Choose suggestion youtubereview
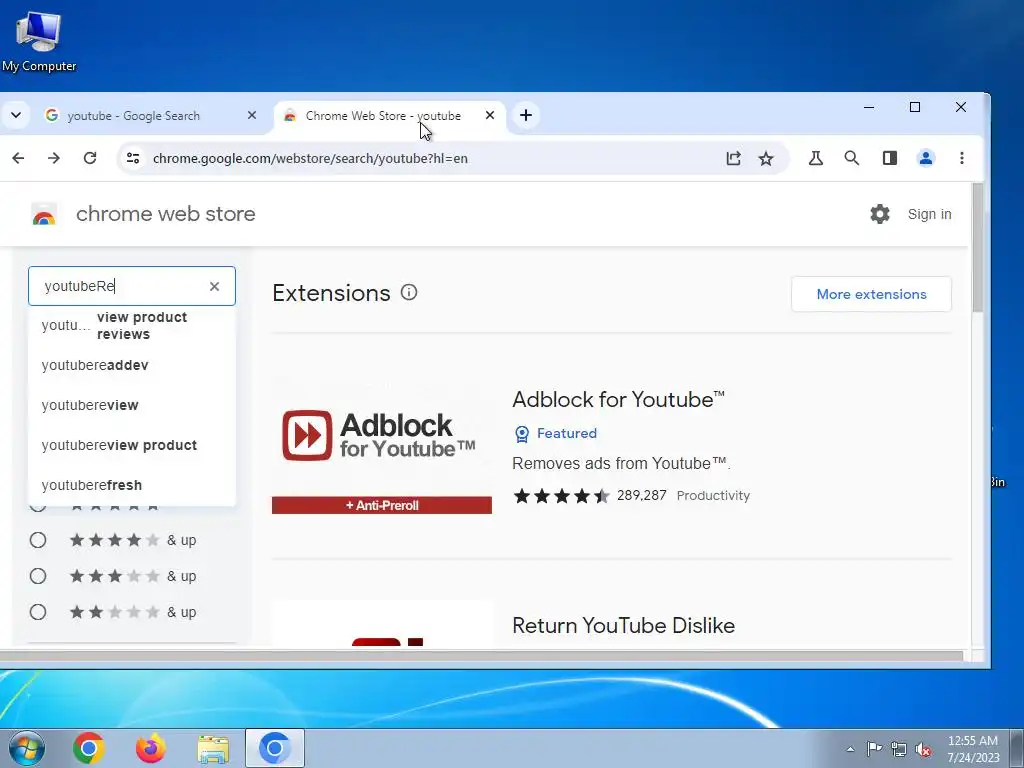The image size is (1024, 768). [132, 405]
